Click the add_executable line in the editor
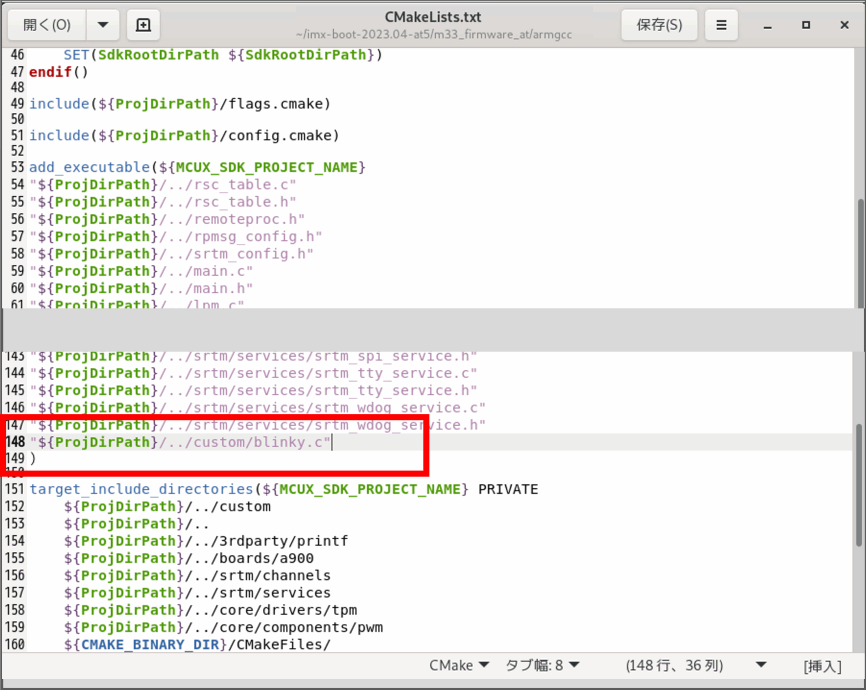Image resolution: width=866 pixels, height=690 pixels. [x=200, y=167]
